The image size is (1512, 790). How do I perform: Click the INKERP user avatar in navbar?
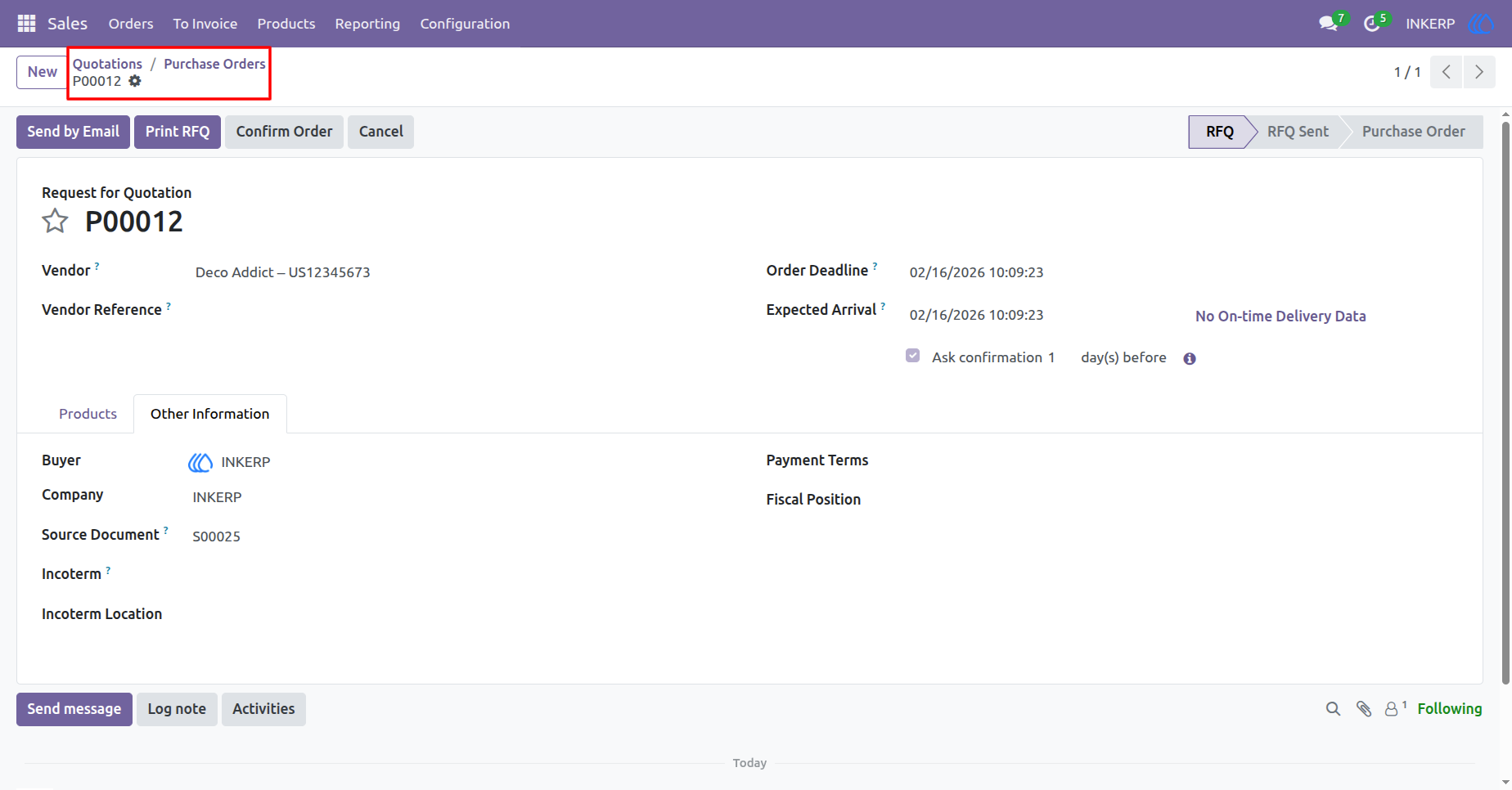pyautogui.click(x=1481, y=24)
